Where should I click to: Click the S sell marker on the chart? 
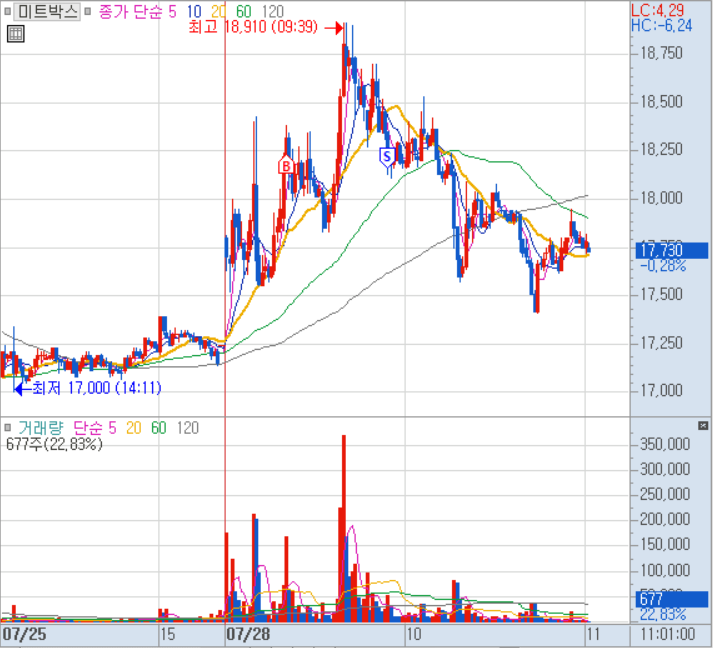point(386,156)
